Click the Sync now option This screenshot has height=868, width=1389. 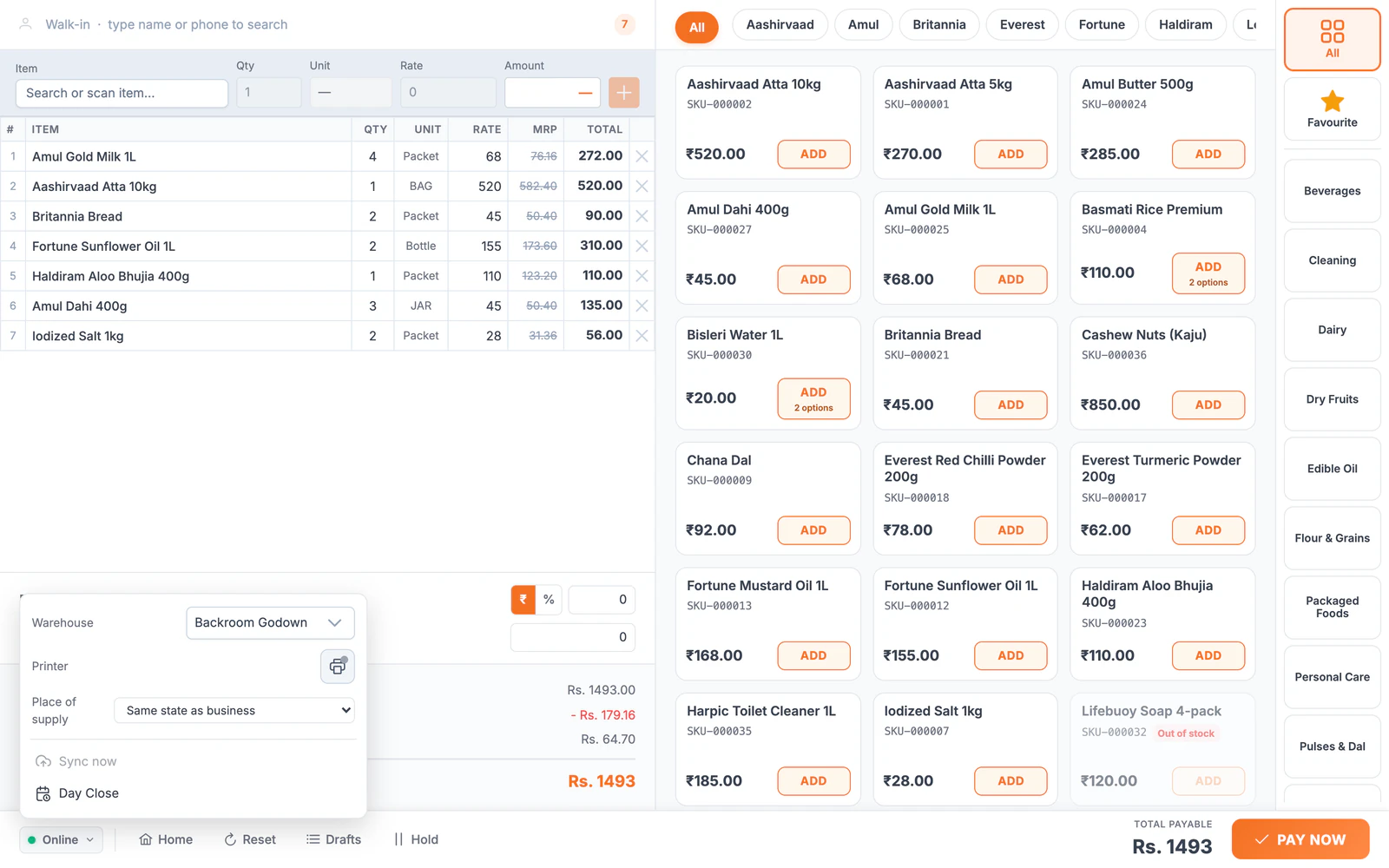[76, 761]
